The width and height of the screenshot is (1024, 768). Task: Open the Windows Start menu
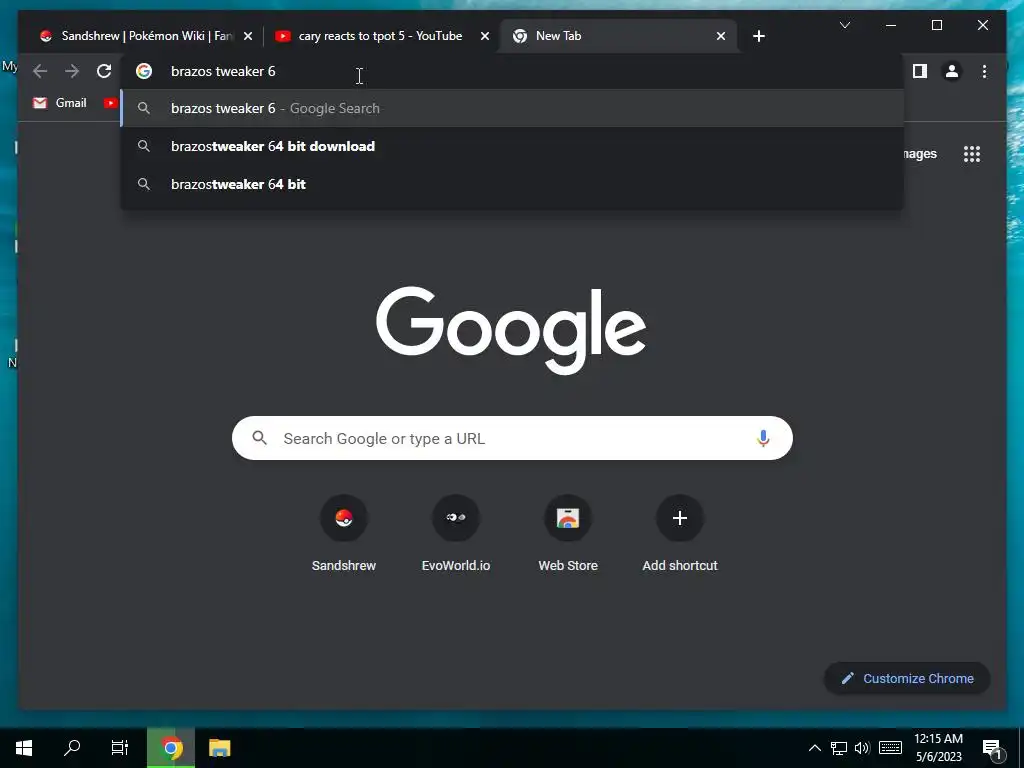coord(24,748)
